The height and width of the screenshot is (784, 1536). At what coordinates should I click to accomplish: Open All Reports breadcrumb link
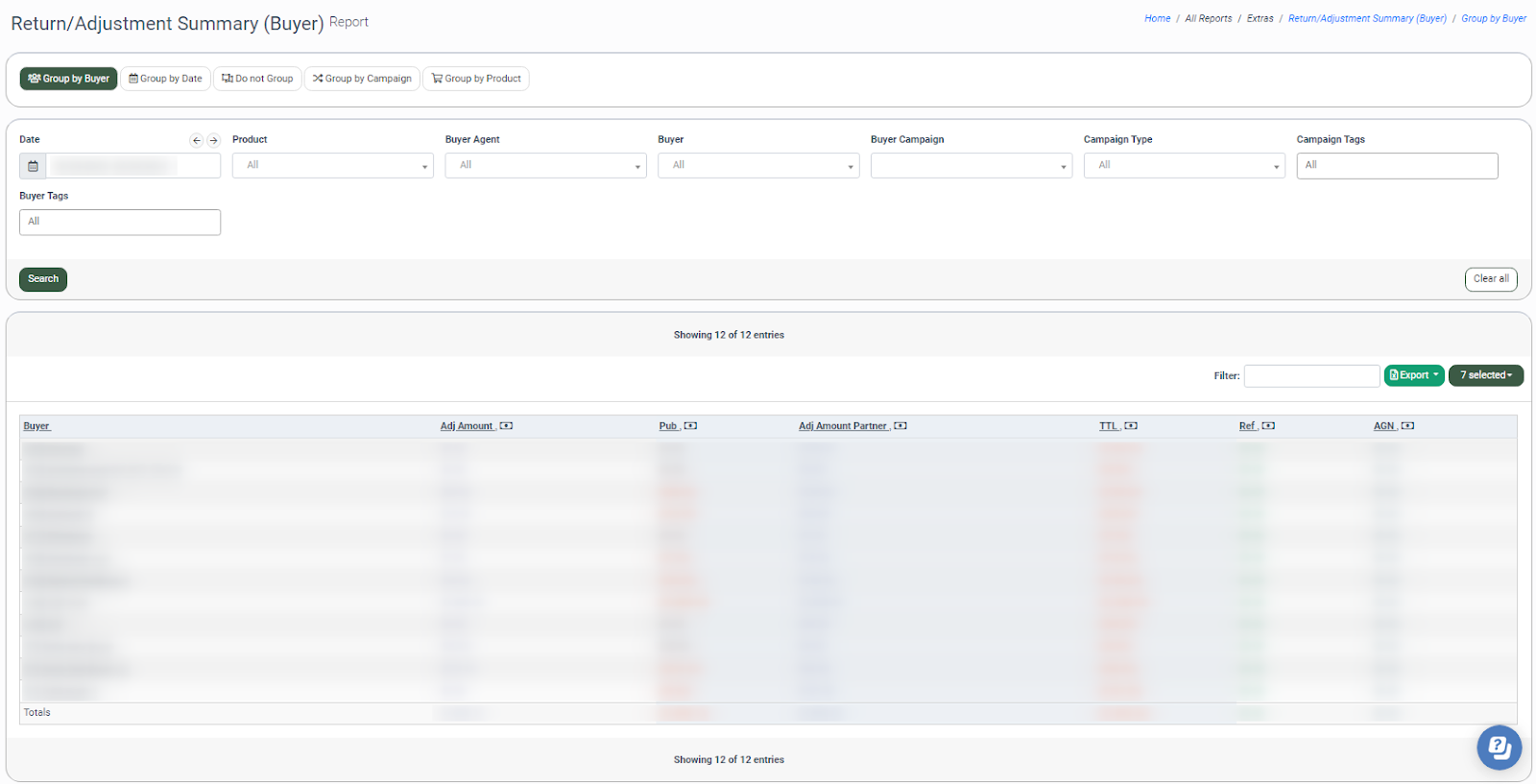click(1208, 18)
